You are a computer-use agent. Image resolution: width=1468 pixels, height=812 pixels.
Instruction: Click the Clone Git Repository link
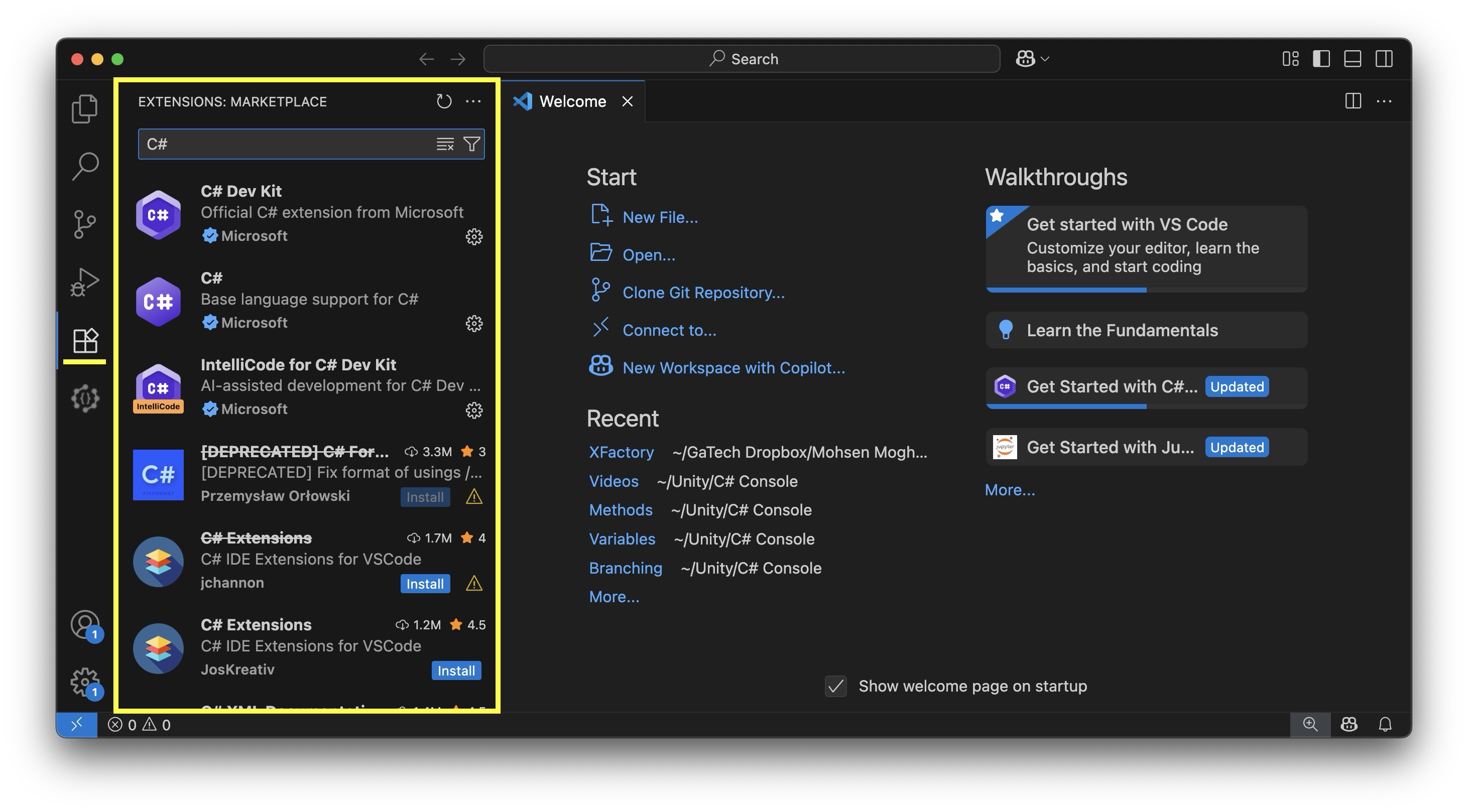click(x=703, y=292)
